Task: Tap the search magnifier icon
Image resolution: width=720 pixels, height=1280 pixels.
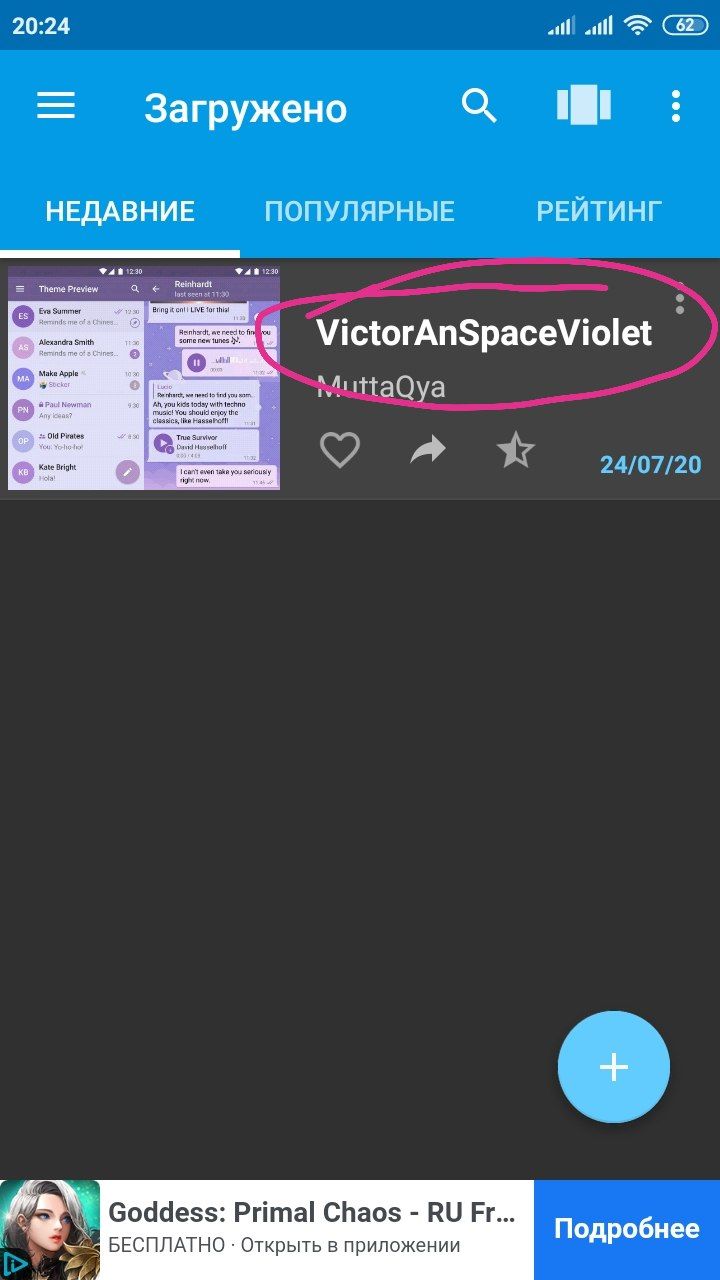Action: coord(479,105)
